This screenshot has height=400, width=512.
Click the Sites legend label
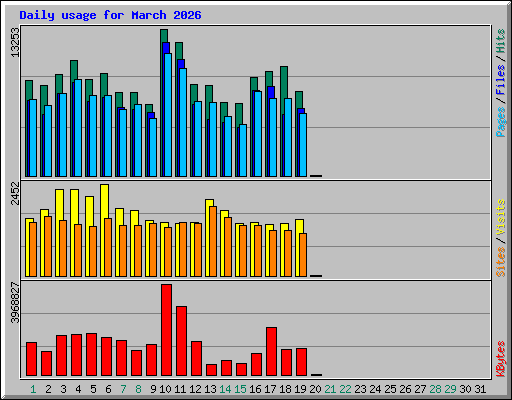coord(500,262)
